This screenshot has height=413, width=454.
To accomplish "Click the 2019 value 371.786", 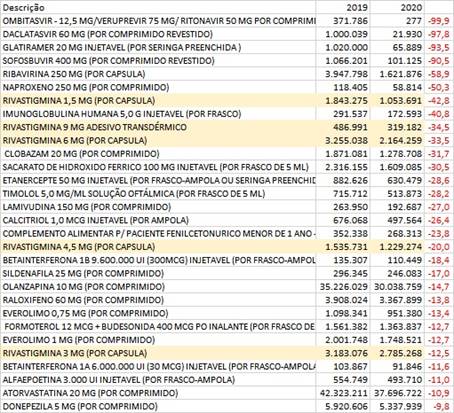I will pyautogui.click(x=343, y=21).
